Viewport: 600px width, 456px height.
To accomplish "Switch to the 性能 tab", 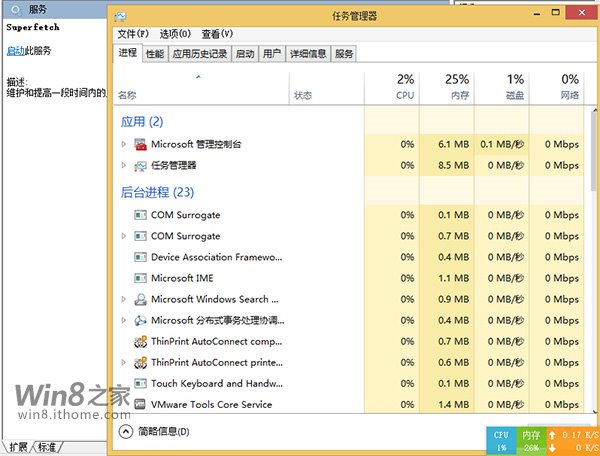I will pyautogui.click(x=155, y=54).
